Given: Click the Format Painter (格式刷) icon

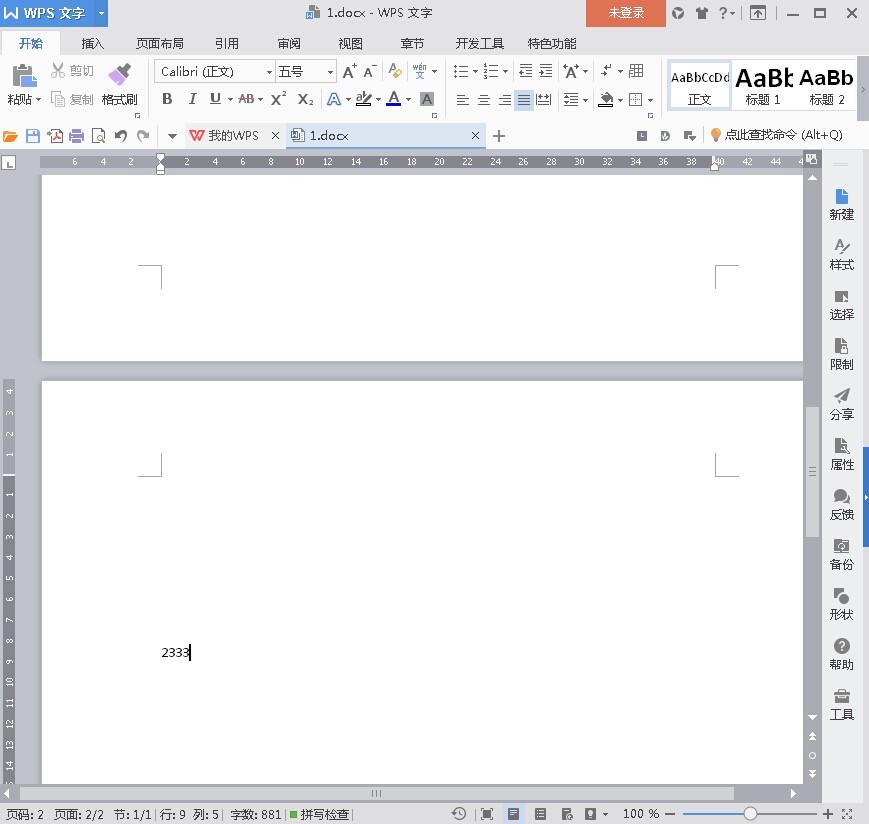Looking at the screenshot, I should click(x=119, y=75).
